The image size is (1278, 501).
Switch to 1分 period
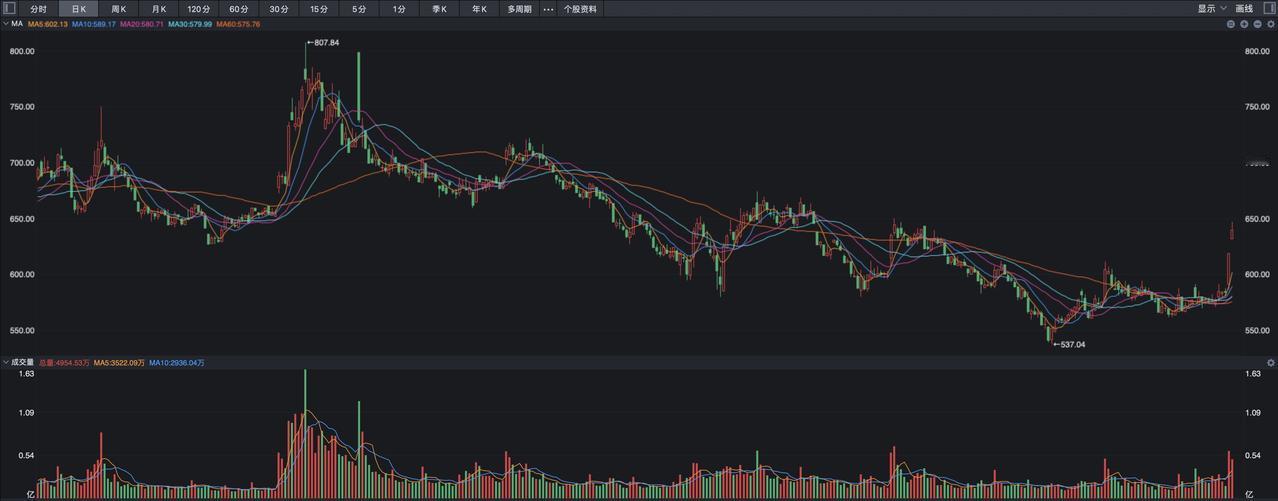point(398,8)
